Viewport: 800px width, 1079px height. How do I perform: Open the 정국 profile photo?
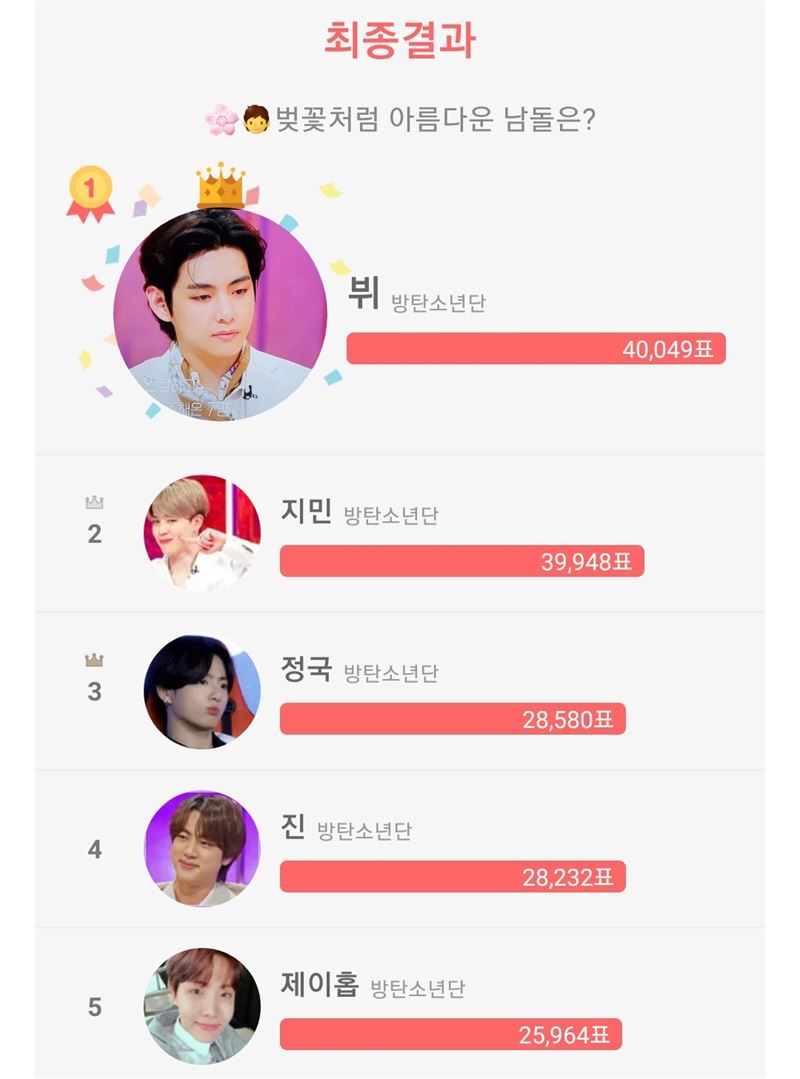click(202, 691)
